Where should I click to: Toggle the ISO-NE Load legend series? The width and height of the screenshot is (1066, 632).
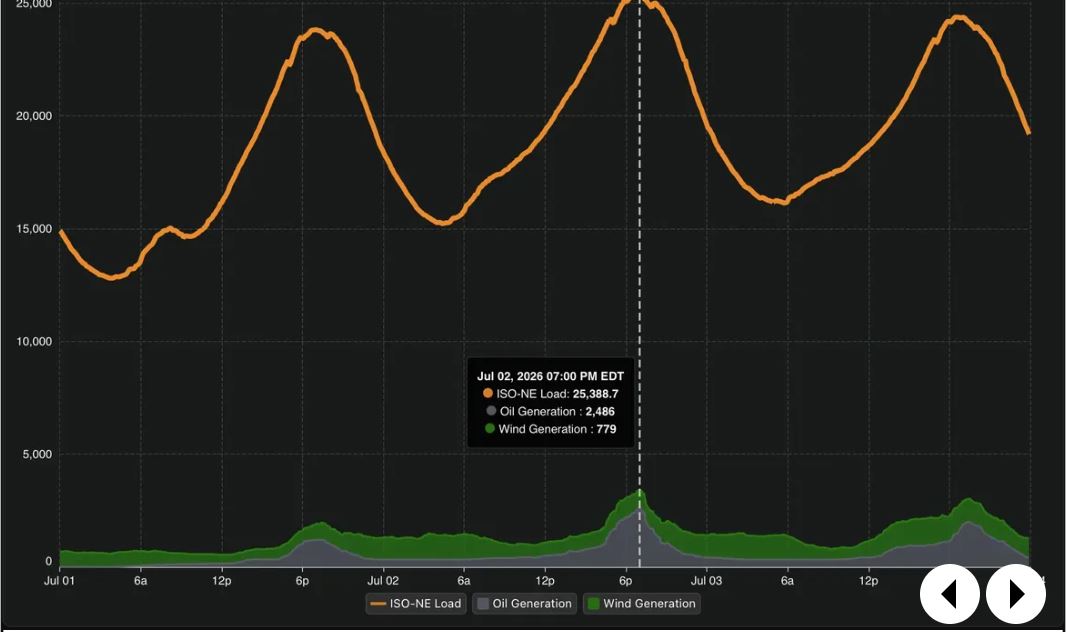[416, 603]
